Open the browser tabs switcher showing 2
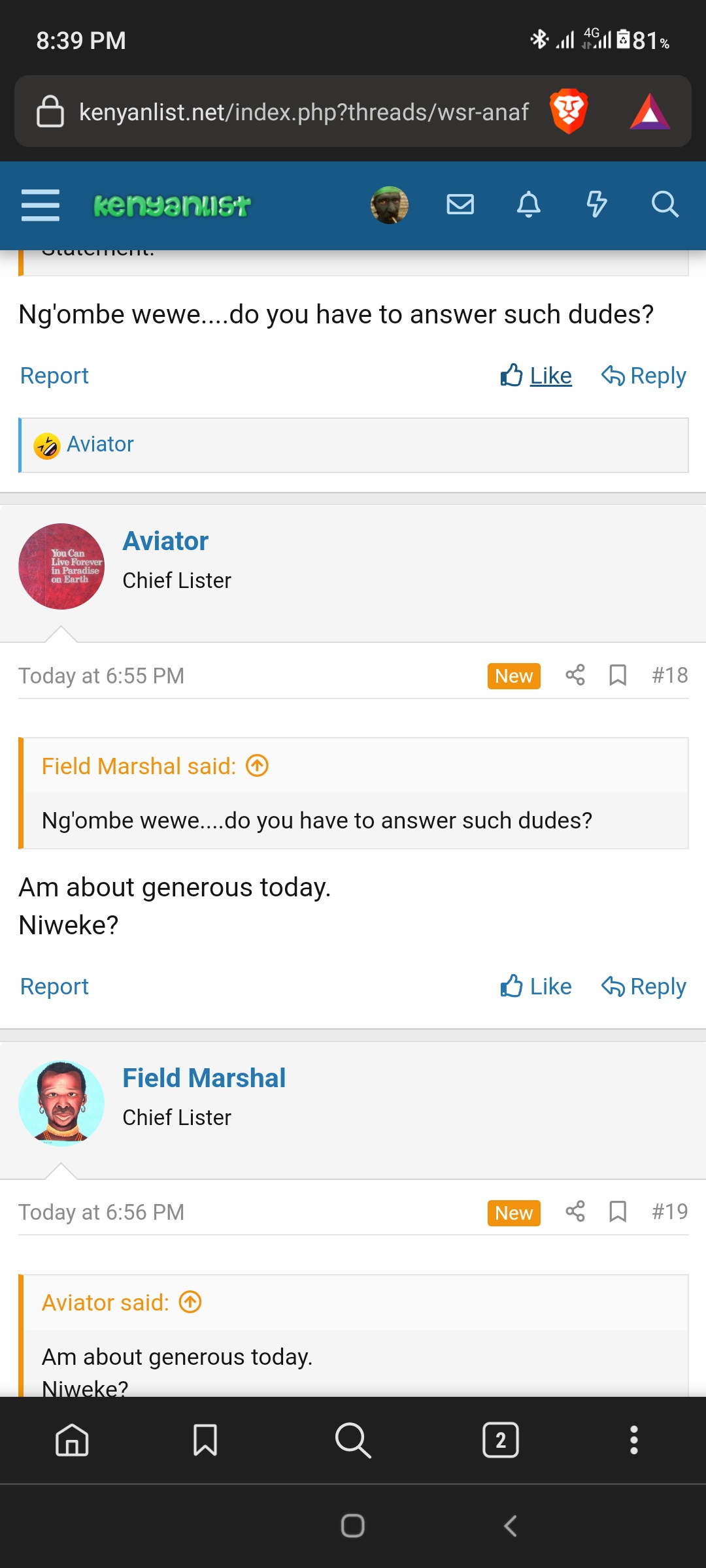This screenshot has width=706, height=1568. (x=501, y=1440)
